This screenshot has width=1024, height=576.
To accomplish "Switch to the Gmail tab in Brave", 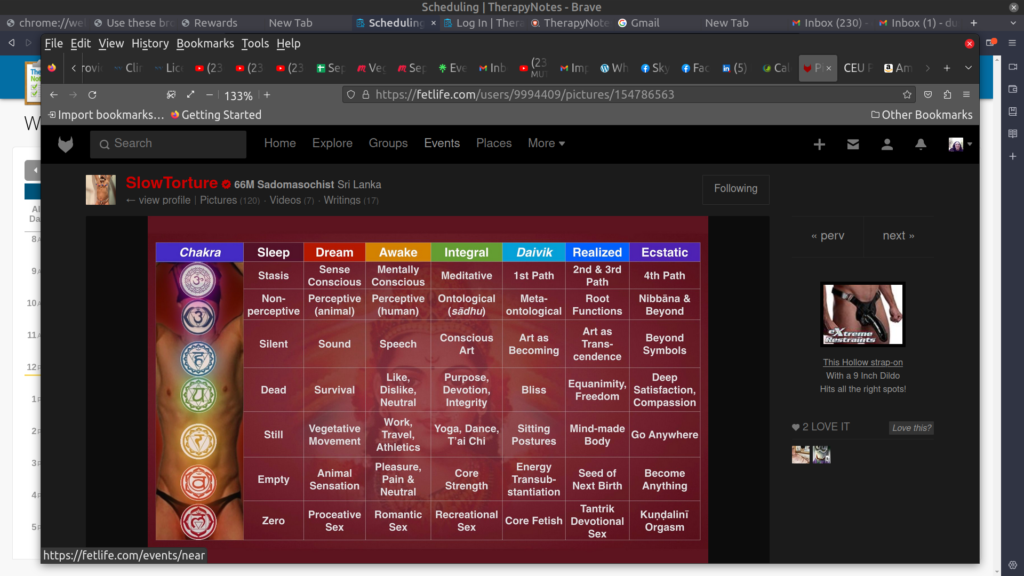I will tap(638, 23).
